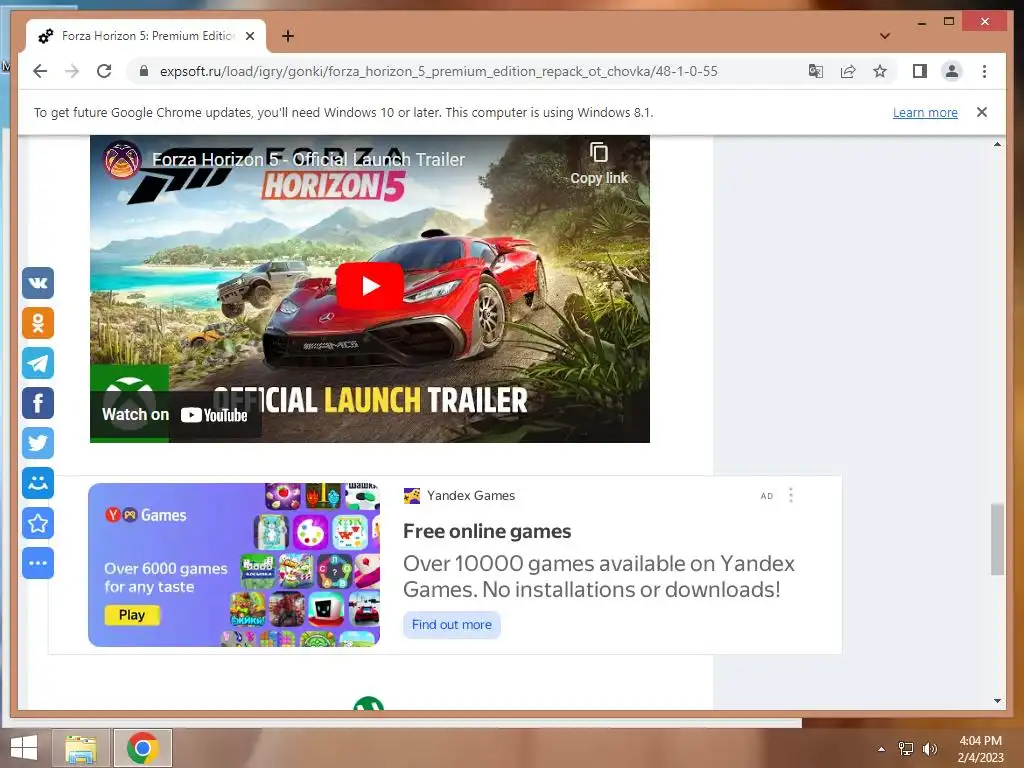Click scrollbar down arrow

click(x=997, y=701)
